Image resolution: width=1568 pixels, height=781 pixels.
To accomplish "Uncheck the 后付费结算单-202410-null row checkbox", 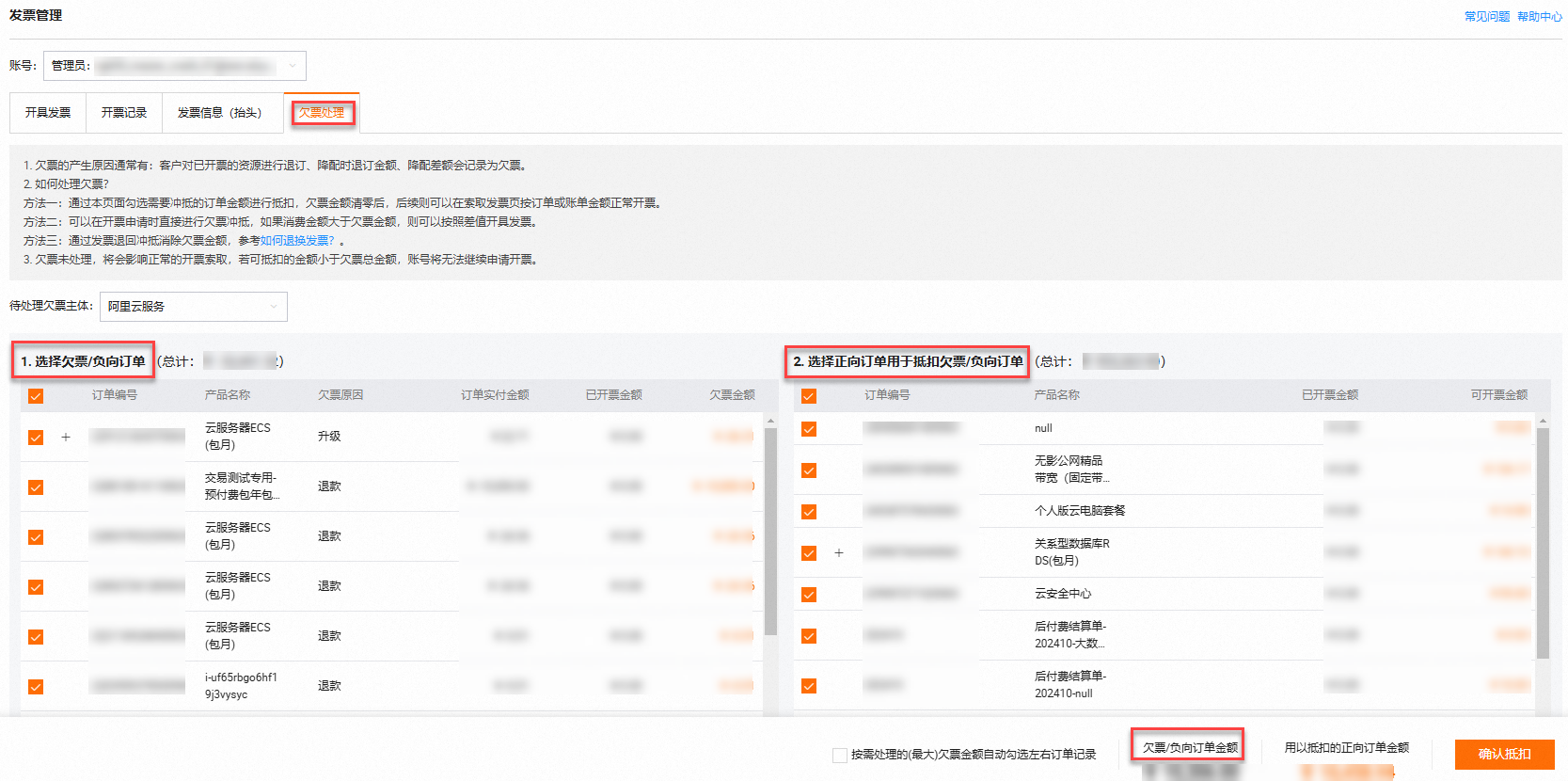I will click(x=809, y=686).
